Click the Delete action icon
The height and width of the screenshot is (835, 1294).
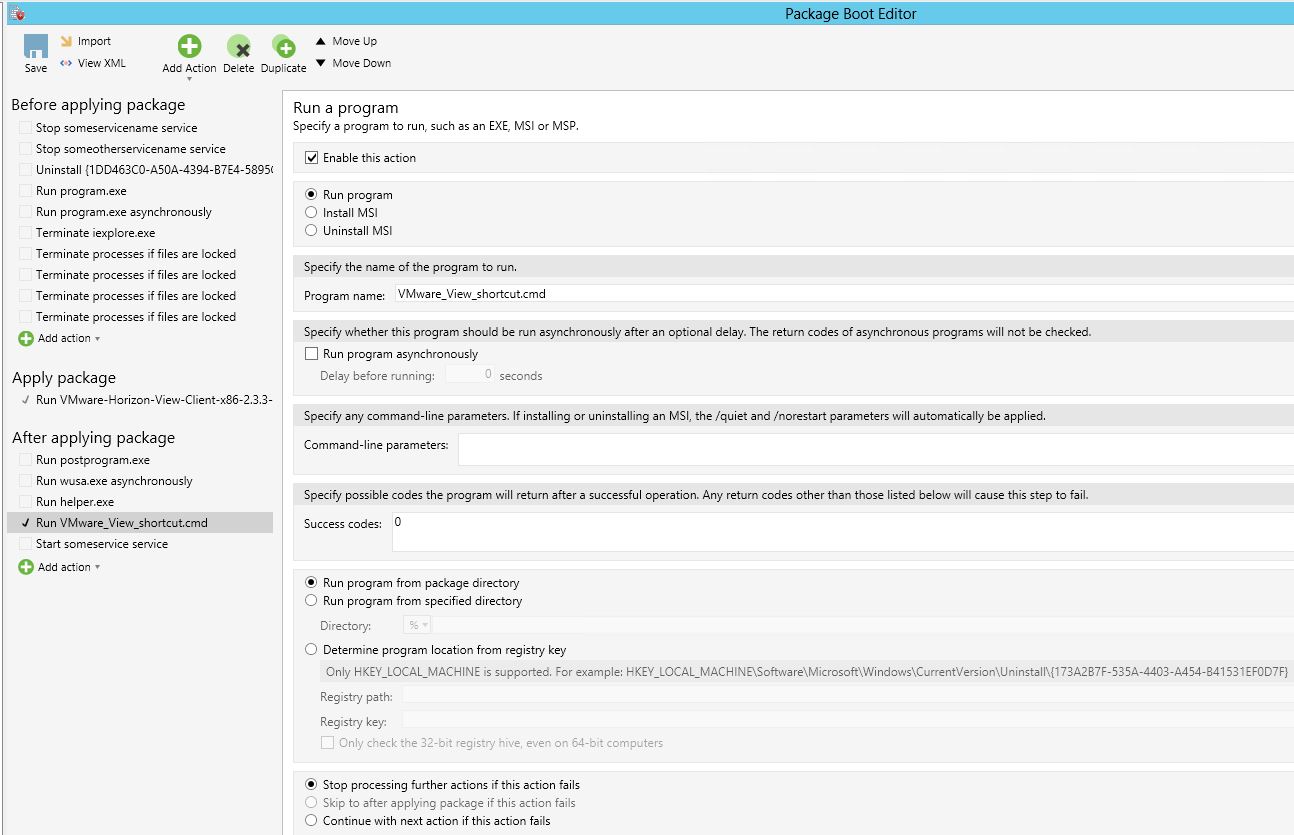(x=239, y=46)
